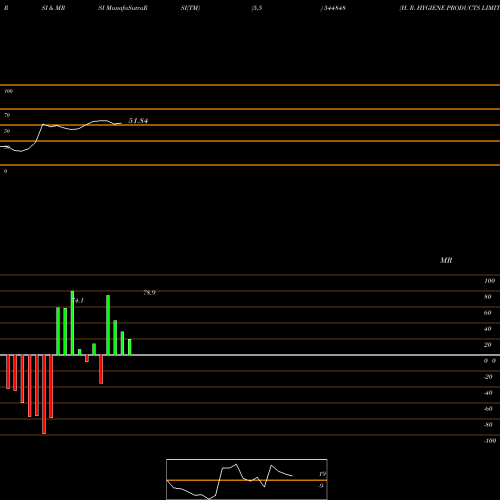This screenshot has height=500, width=500.
Task: Click the '100' label on RSI axis
Action: coord(8,91)
